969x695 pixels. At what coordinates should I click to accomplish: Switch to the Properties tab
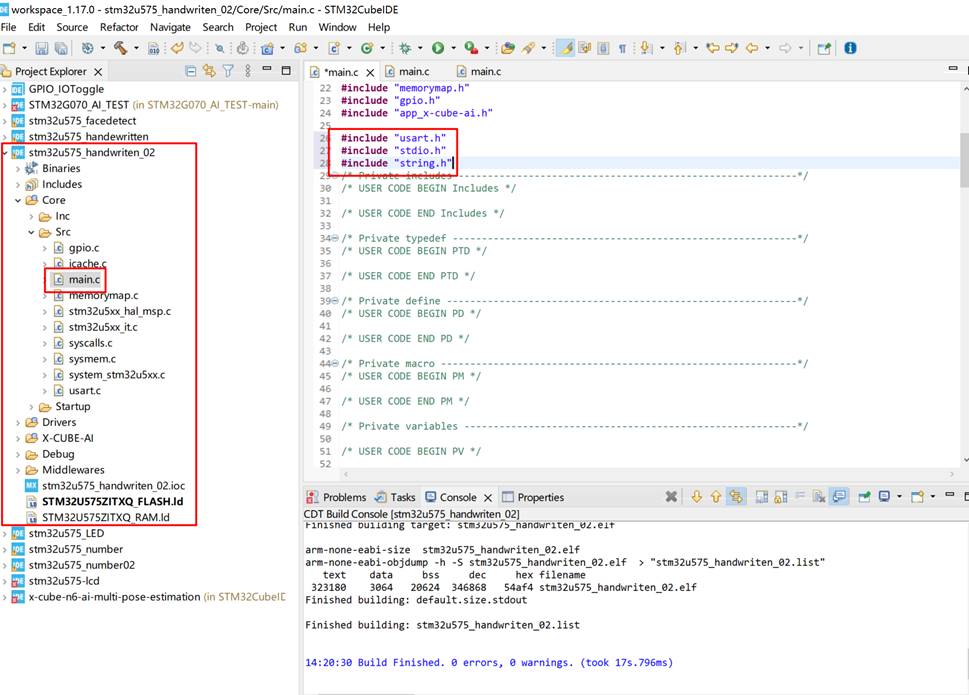(533, 497)
